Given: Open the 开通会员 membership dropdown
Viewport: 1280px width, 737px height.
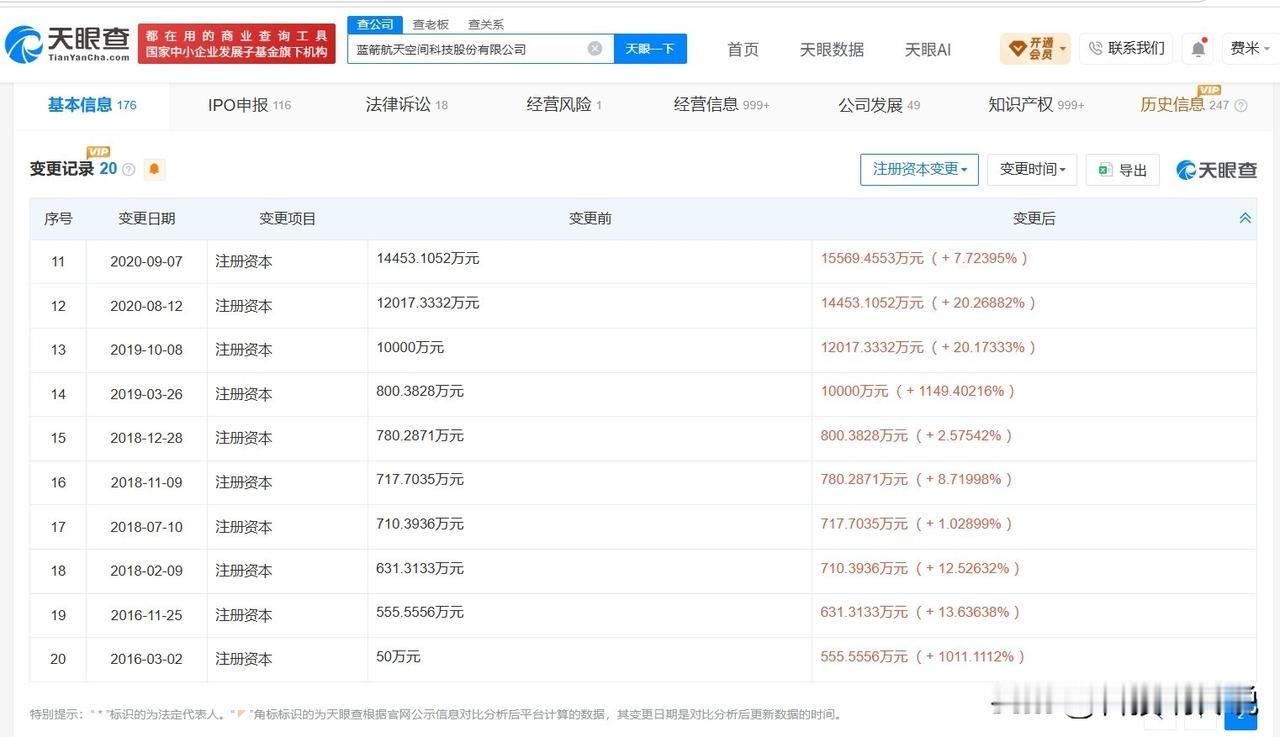Looking at the screenshot, I should [1035, 48].
